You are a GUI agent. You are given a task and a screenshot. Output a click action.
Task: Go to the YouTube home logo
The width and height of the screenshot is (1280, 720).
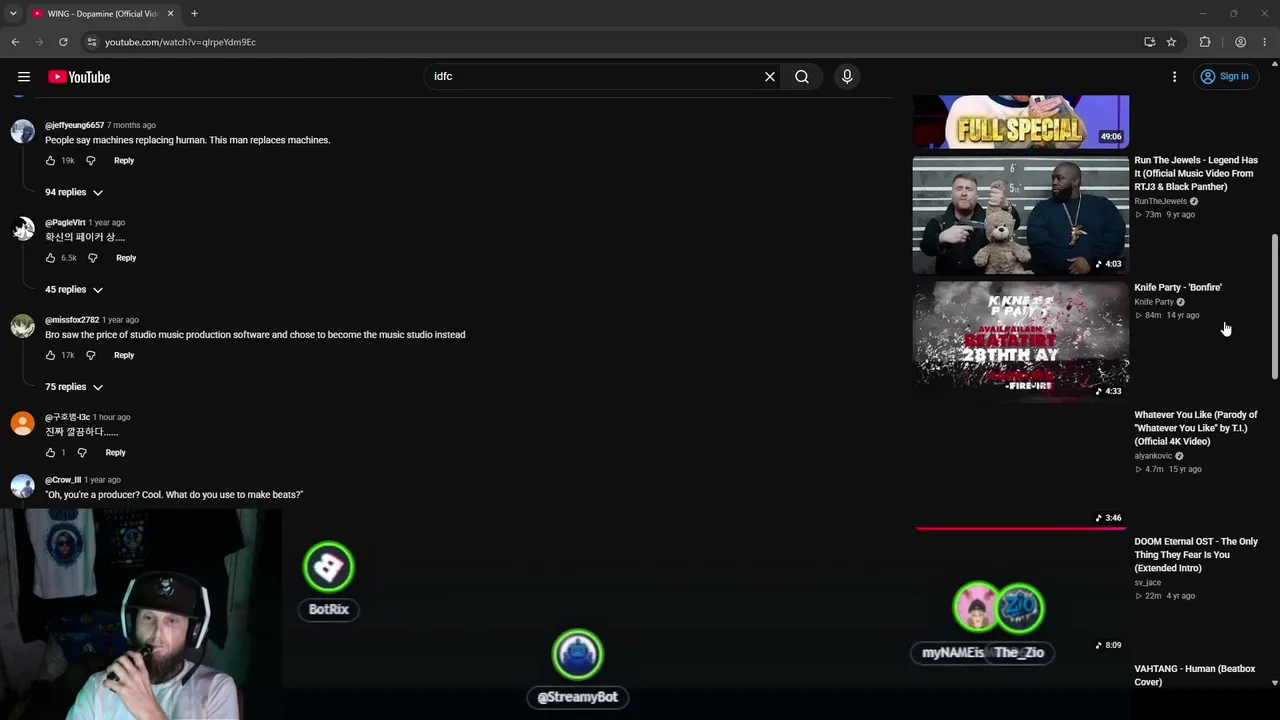click(79, 77)
